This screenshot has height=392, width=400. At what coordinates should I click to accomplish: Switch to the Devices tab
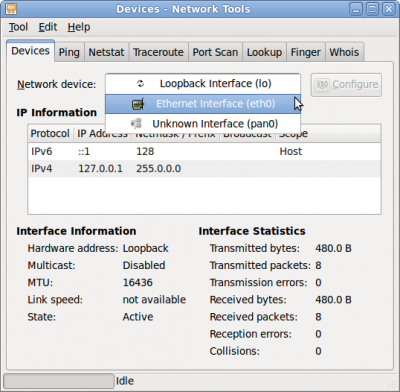pyautogui.click(x=30, y=51)
